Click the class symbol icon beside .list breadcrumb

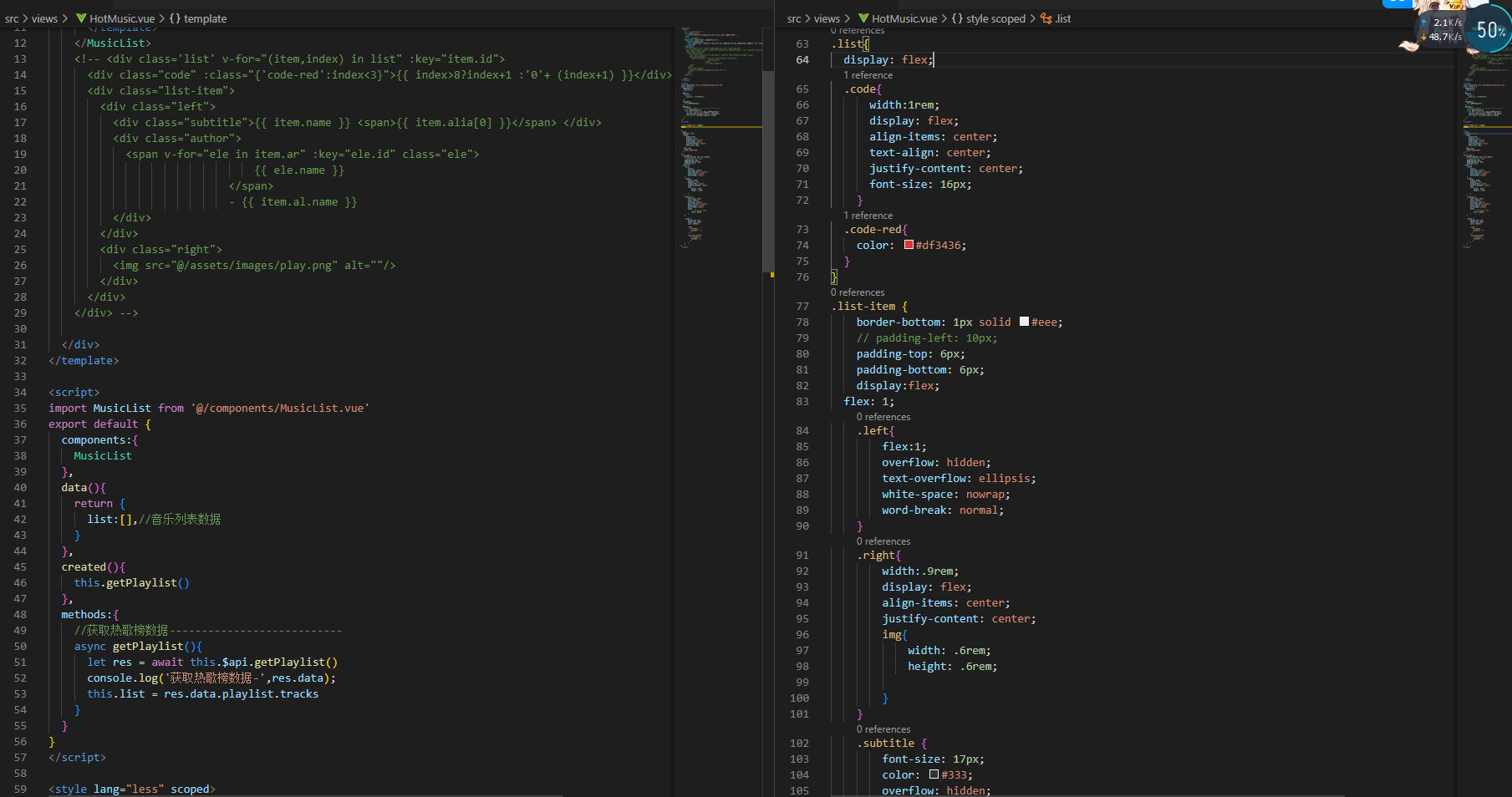1046,18
